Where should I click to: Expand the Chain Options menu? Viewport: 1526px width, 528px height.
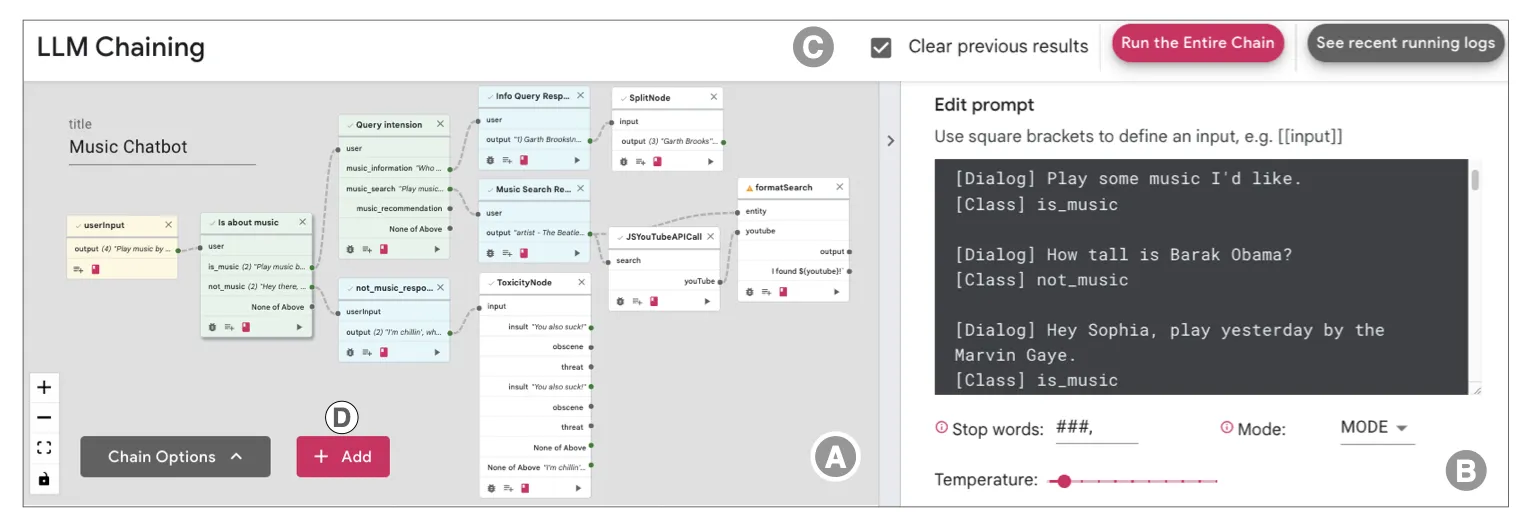[175, 457]
